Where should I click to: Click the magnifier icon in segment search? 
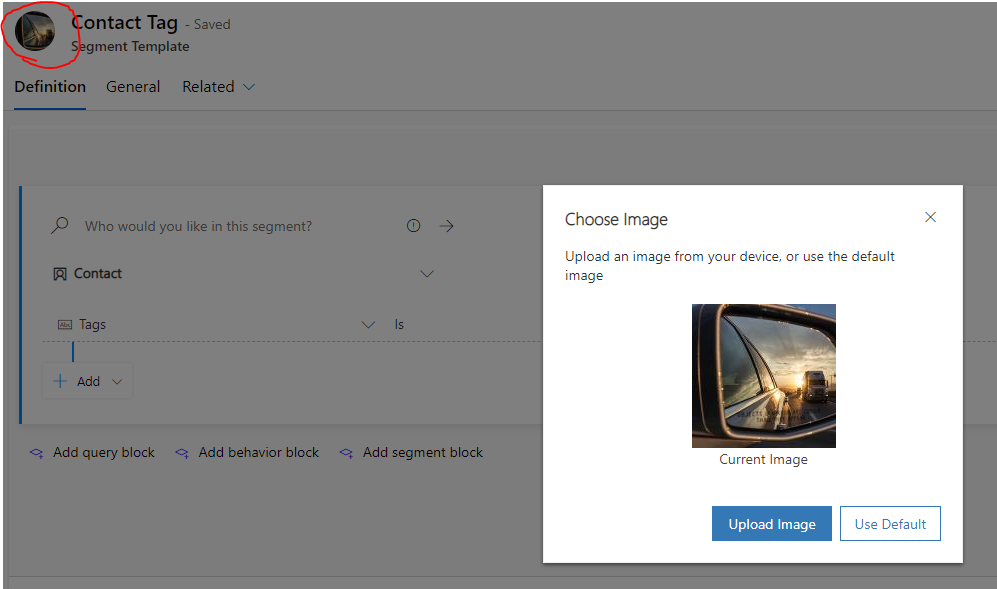pyautogui.click(x=60, y=226)
